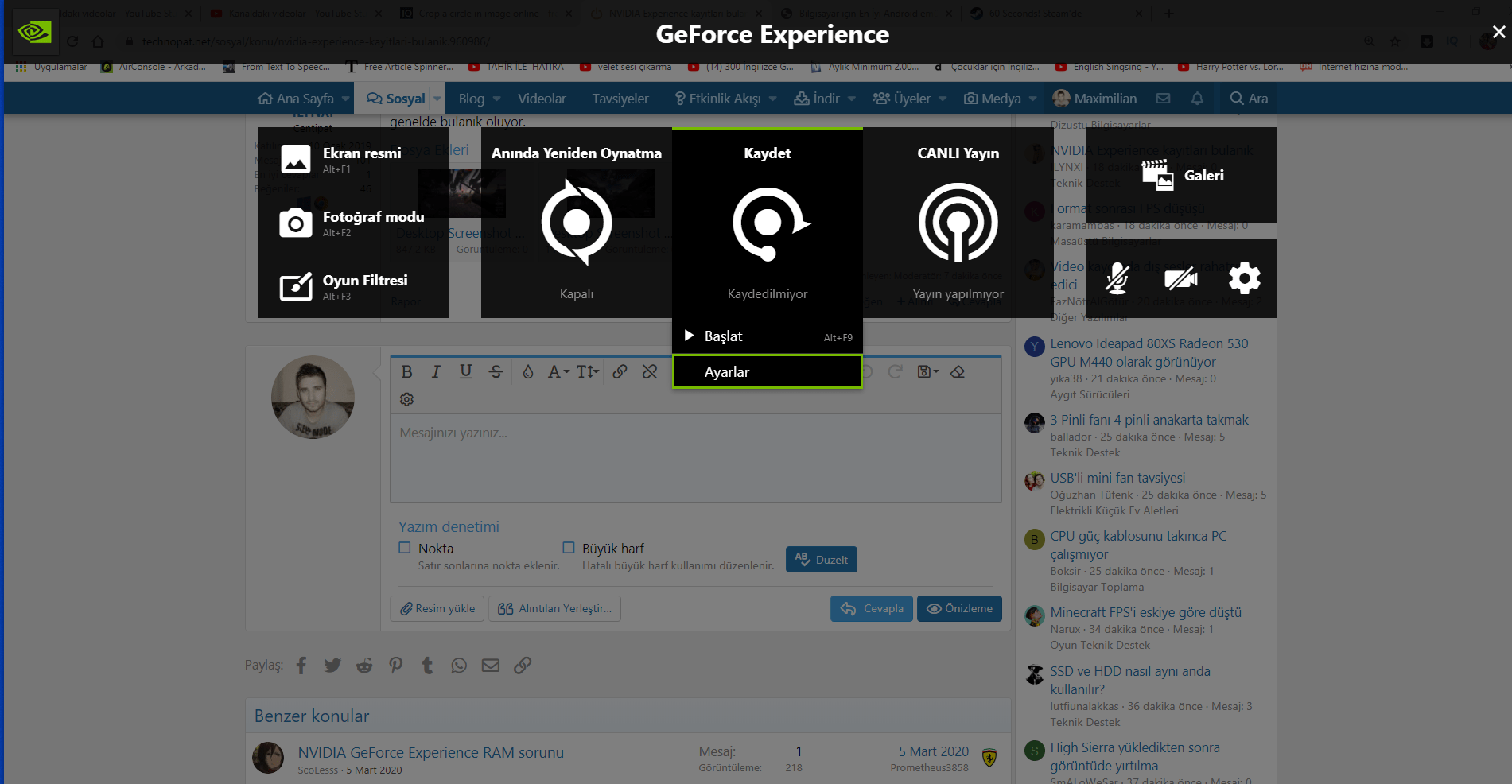Expand the İndir dropdown arrow
1512x784 pixels.
point(852,99)
